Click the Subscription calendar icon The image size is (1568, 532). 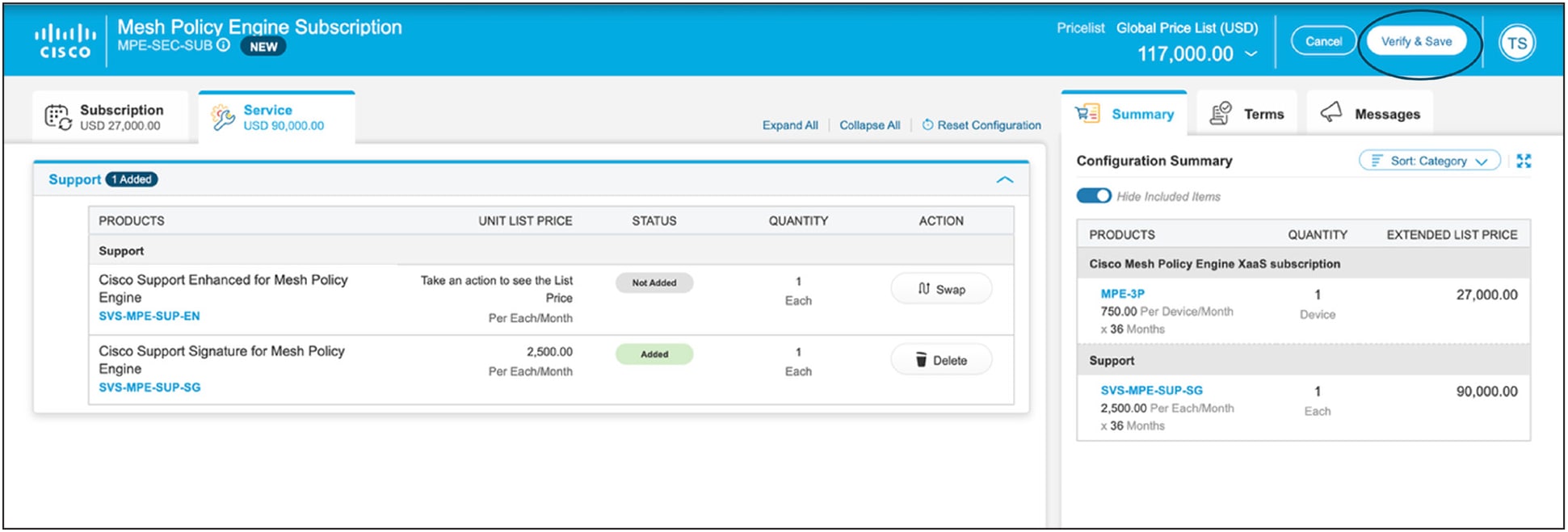click(58, 117)
